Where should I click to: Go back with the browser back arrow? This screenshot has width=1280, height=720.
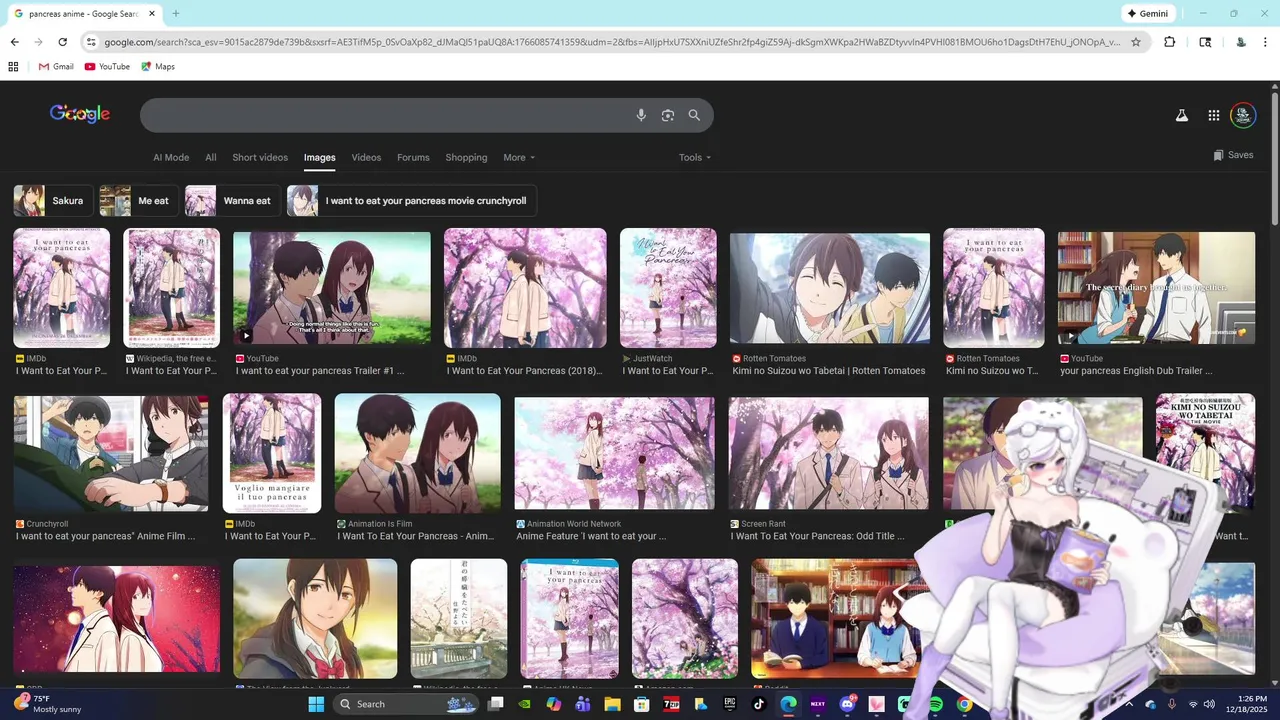pos(14,42)
